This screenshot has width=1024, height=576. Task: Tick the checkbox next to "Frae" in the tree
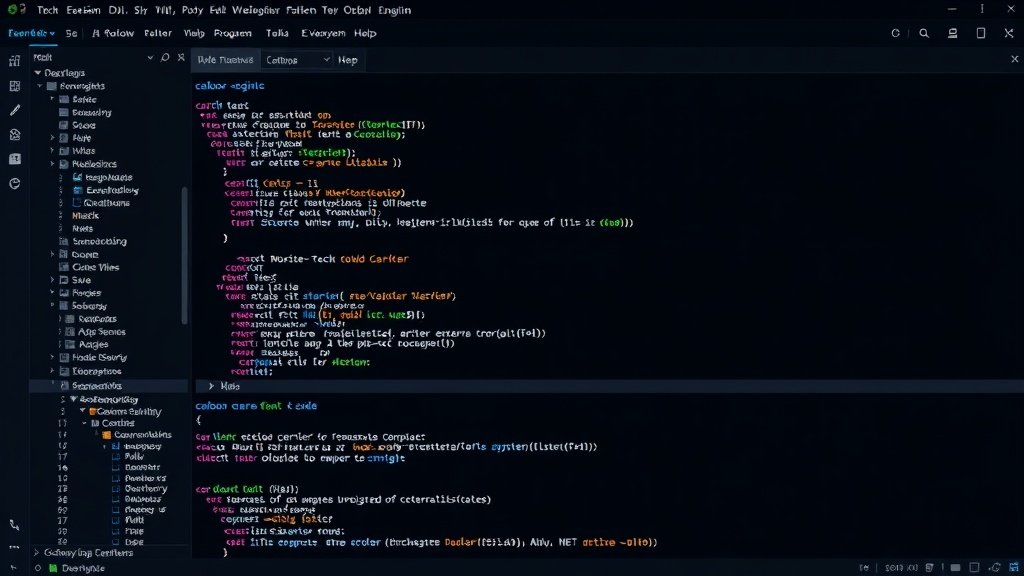coord(116,531)
